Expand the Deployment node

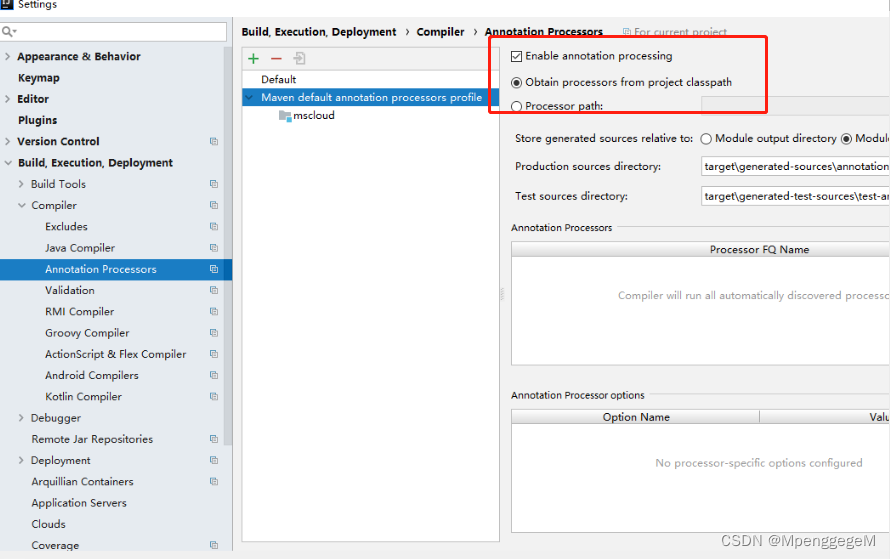[x=21, y=460]
